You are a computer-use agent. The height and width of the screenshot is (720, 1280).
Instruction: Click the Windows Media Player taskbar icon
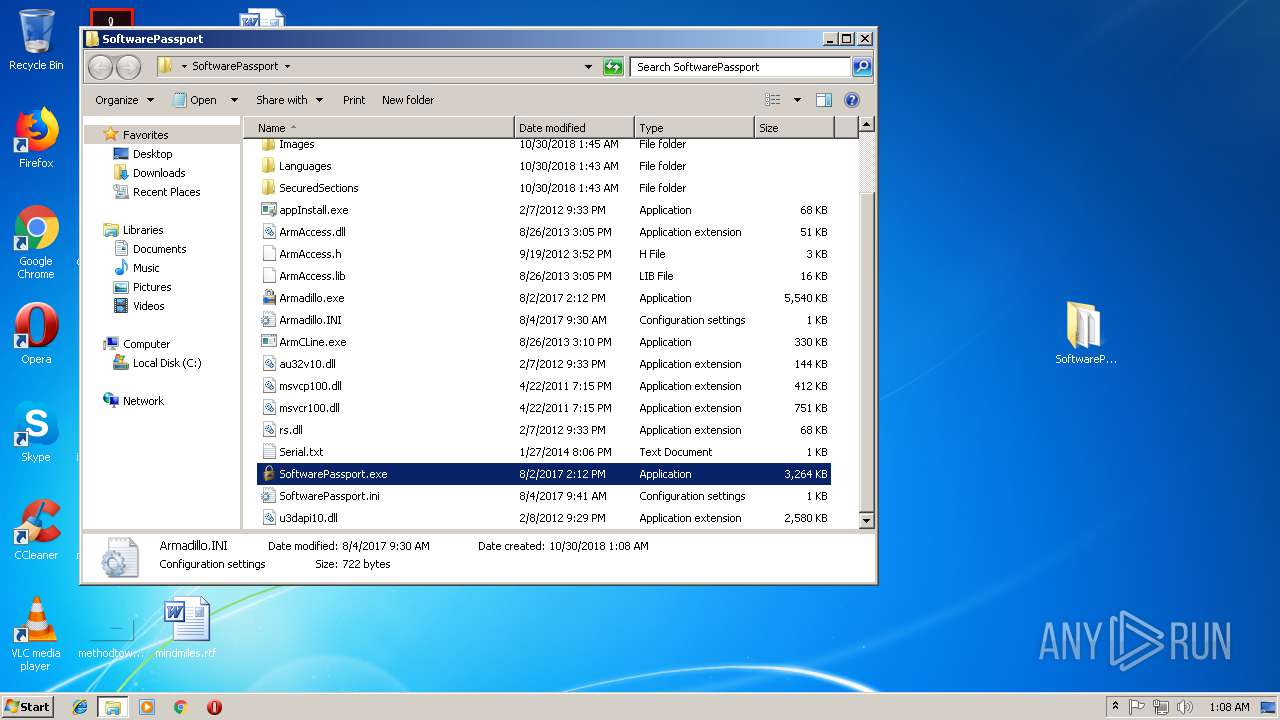tap(147, 707)
